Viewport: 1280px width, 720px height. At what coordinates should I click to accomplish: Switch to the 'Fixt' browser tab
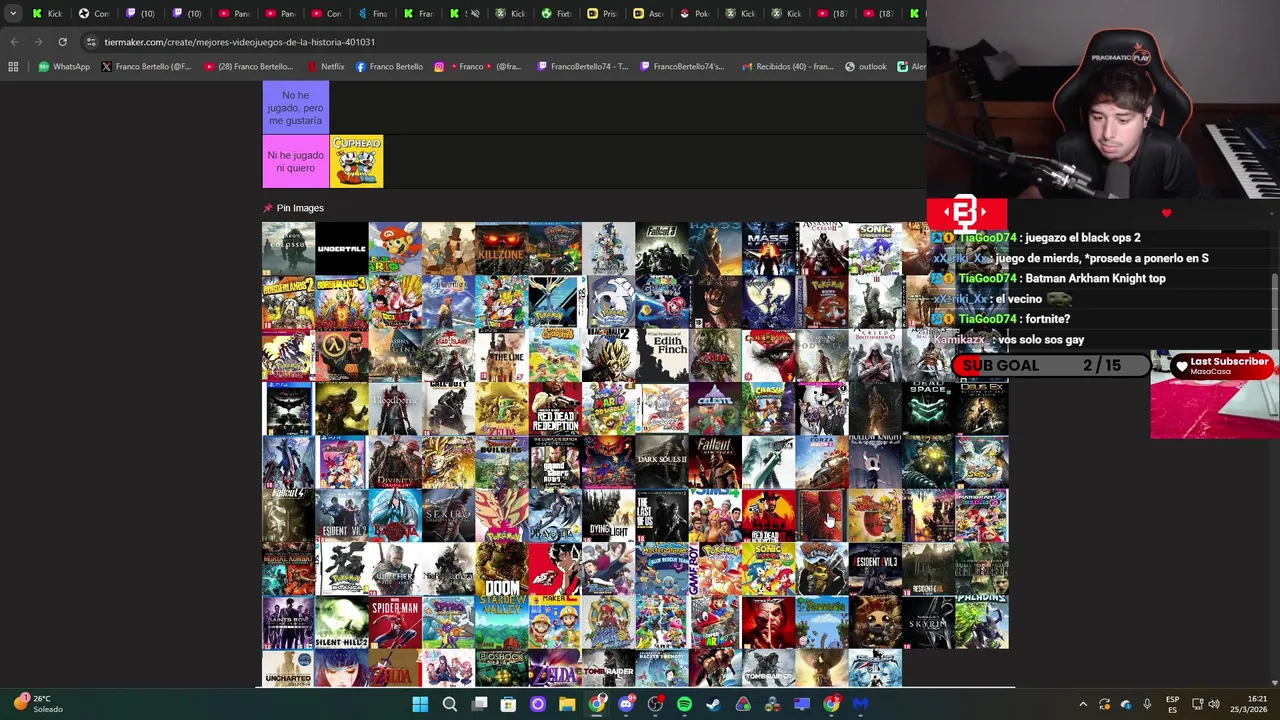pos(556,14)
